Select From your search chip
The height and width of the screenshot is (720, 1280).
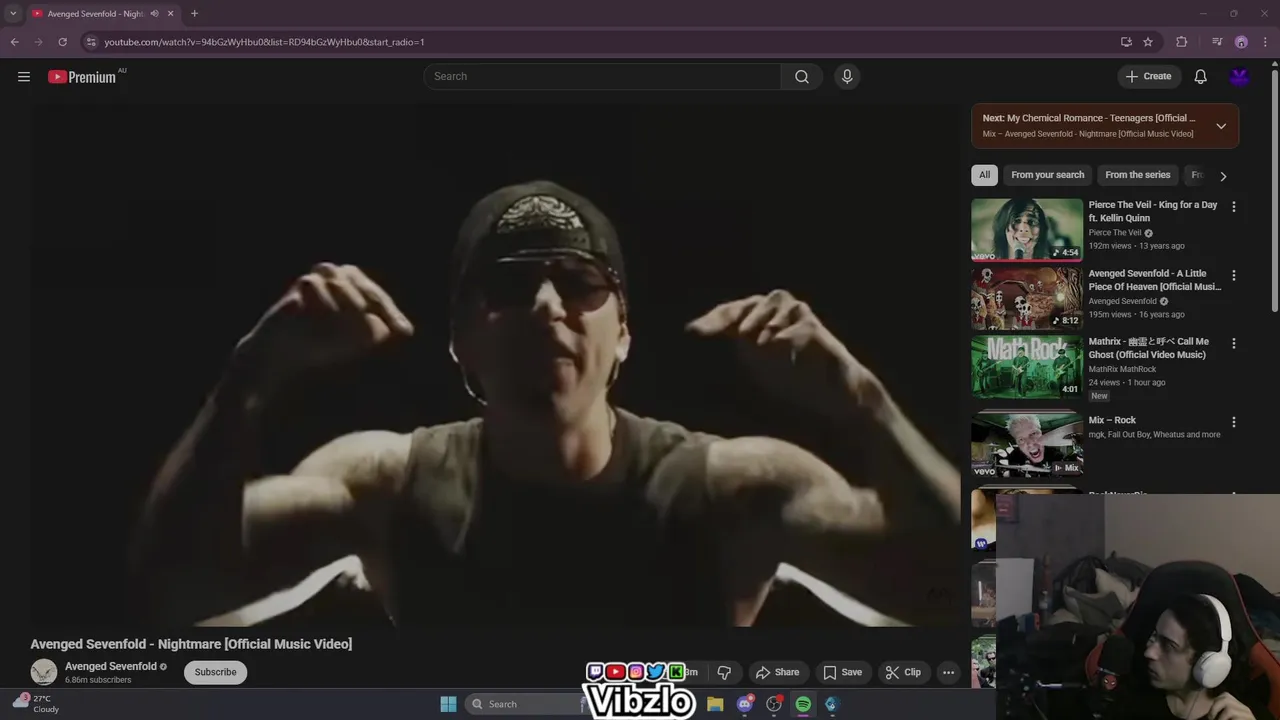click(x=1047, y=175)
